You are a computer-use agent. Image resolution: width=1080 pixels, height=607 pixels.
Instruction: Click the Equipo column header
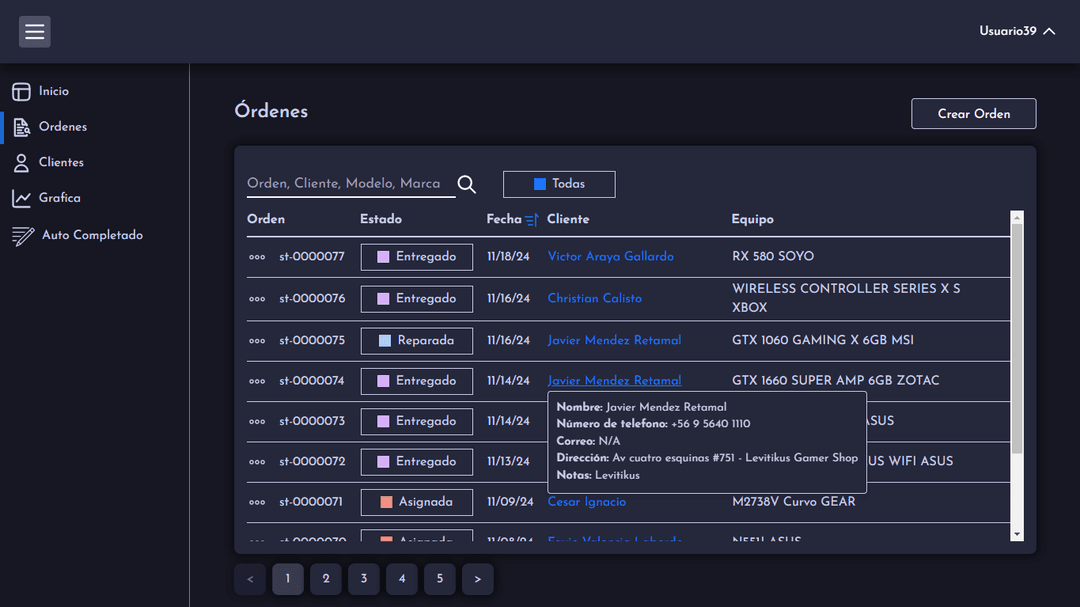[752, 219]
